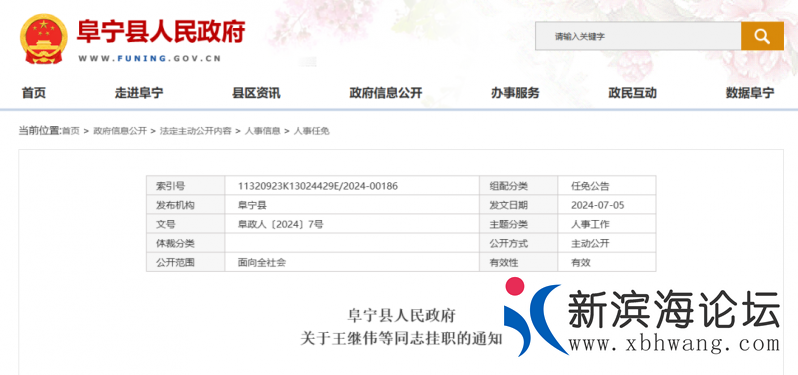Click the 公开方式 label cell
Screen dimensions: 798x375
coord(519,244)
